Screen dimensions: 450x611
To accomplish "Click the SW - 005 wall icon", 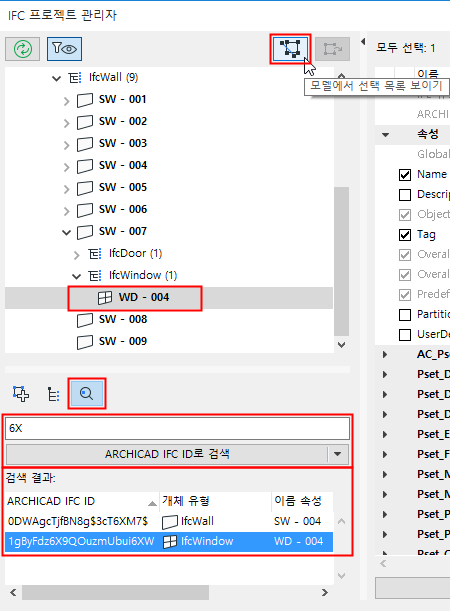I will [85, 188].
